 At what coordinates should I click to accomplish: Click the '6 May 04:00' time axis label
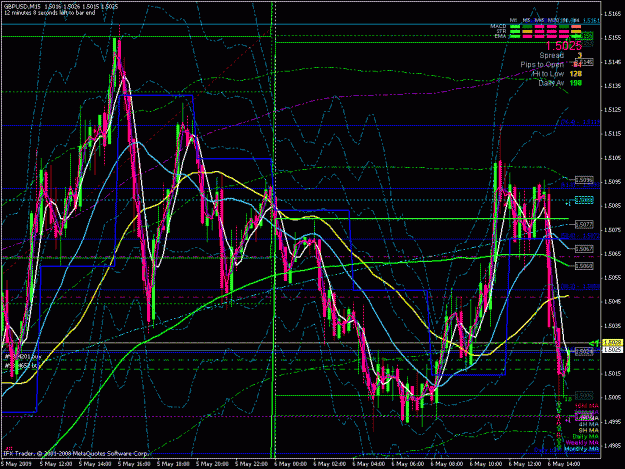tap(369, 464)
